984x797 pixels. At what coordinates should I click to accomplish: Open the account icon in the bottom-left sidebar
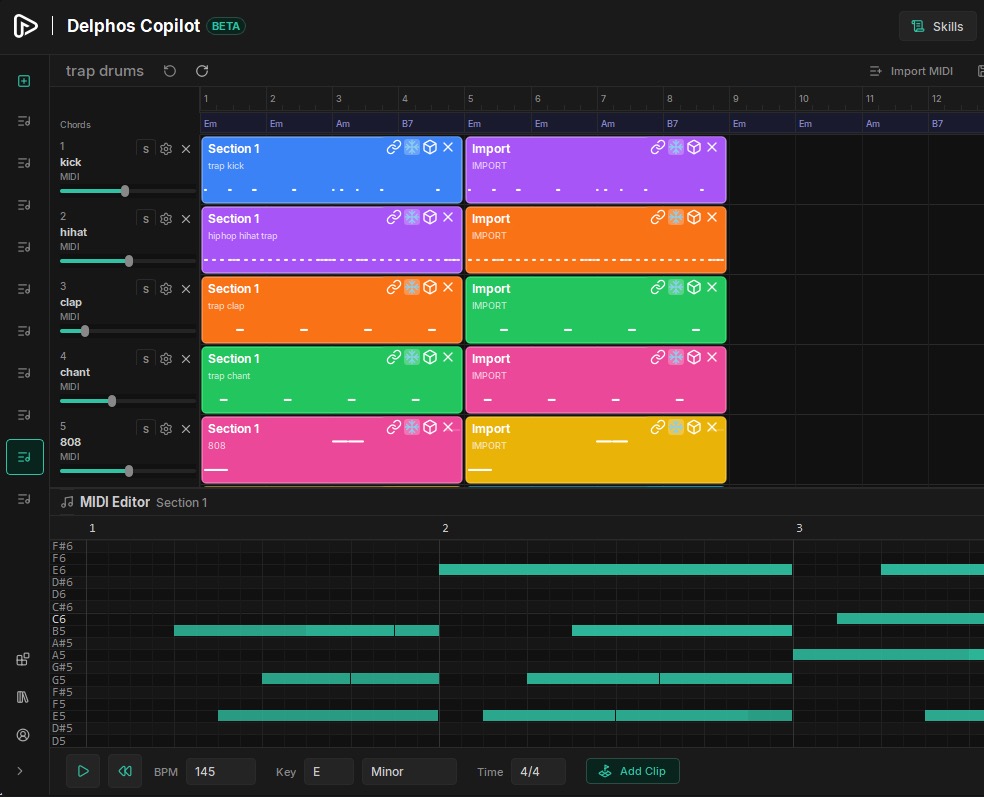pyautogui.click(x=23, y=735)
